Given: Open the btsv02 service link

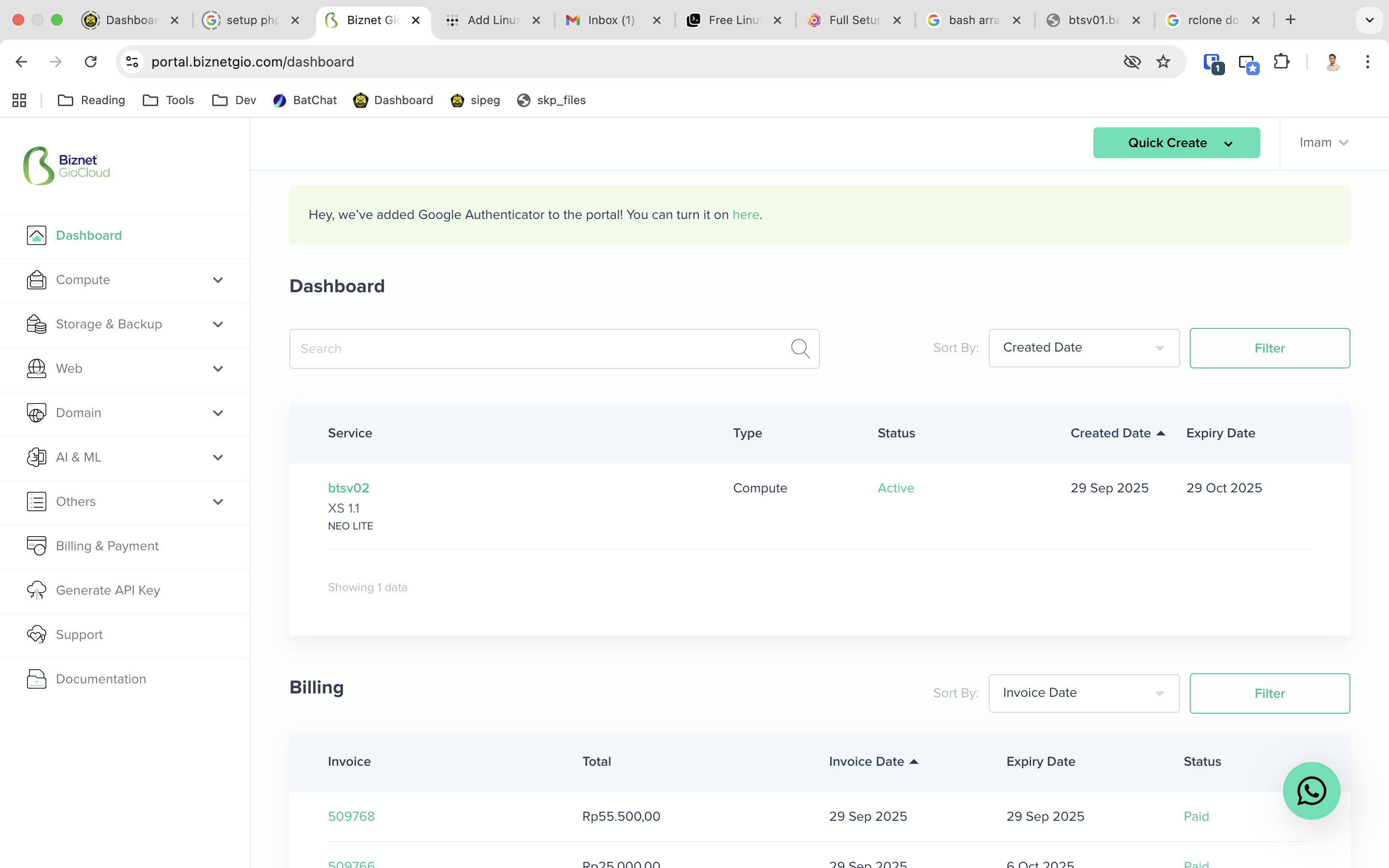Looking at the screenshot, I should (348, 488).
